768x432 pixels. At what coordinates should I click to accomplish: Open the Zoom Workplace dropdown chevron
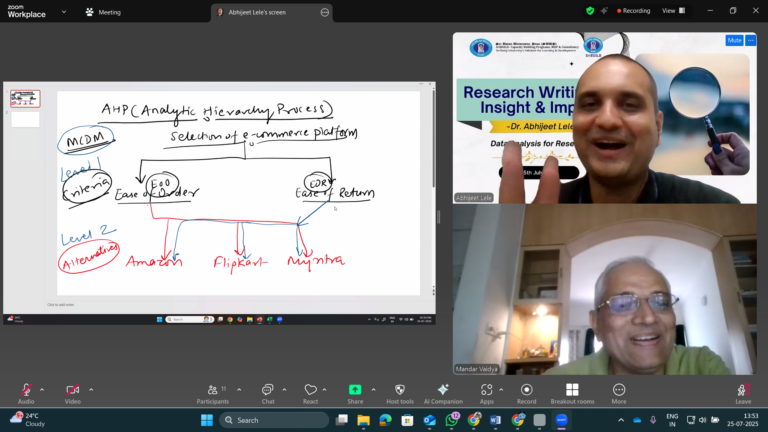pos(64,12)
